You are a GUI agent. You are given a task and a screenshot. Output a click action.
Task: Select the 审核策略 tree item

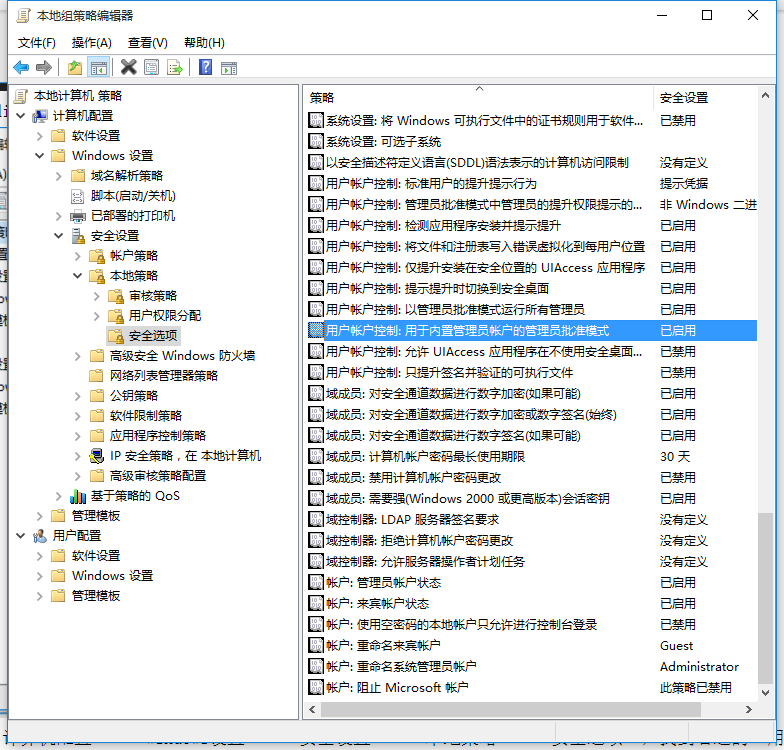pyautogui.click(x=152, y=296)
